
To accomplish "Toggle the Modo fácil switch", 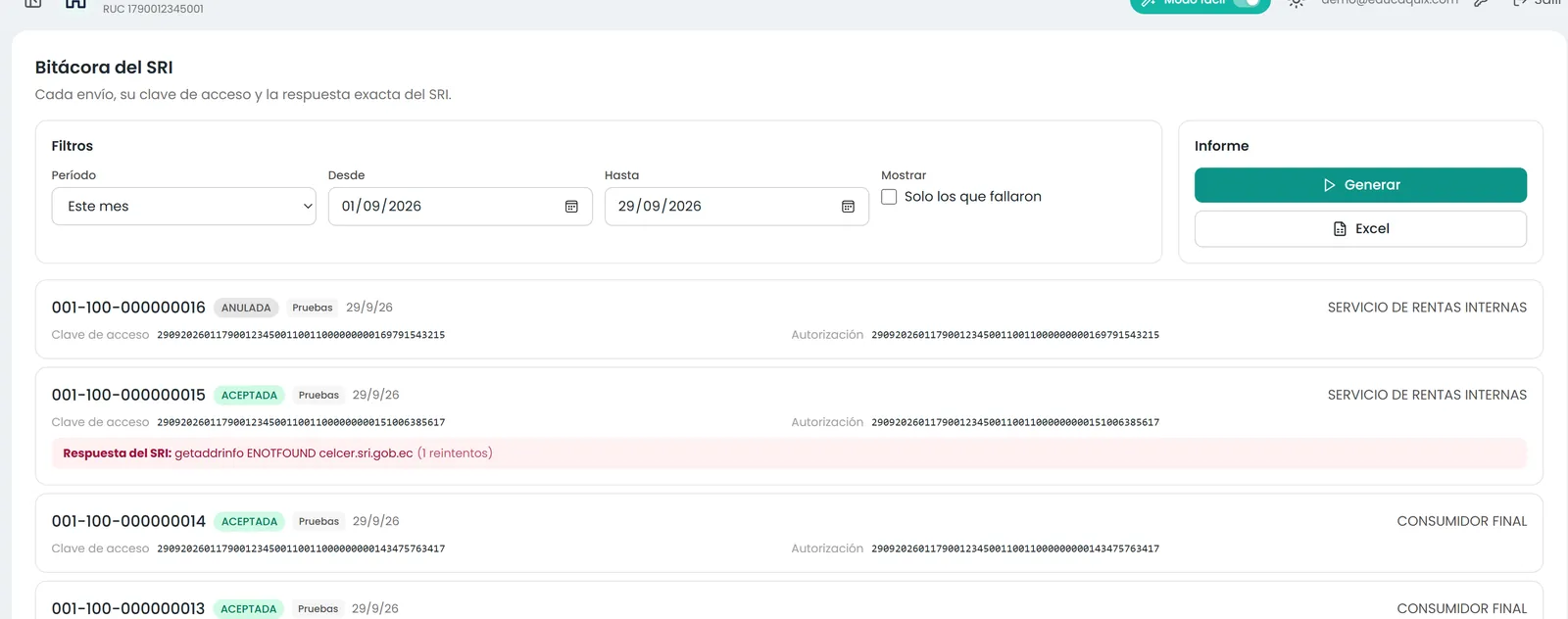I will 1247,3.
